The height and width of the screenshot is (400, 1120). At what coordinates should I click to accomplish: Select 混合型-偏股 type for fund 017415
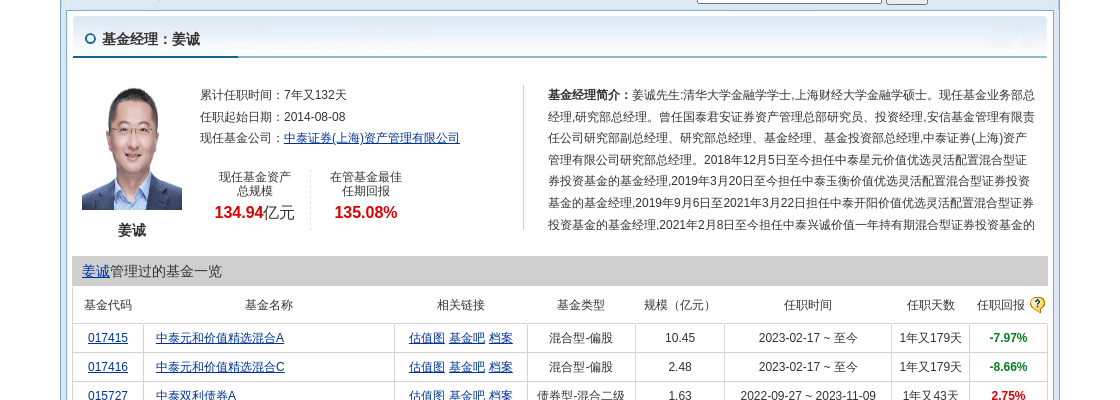pos(581,338)
